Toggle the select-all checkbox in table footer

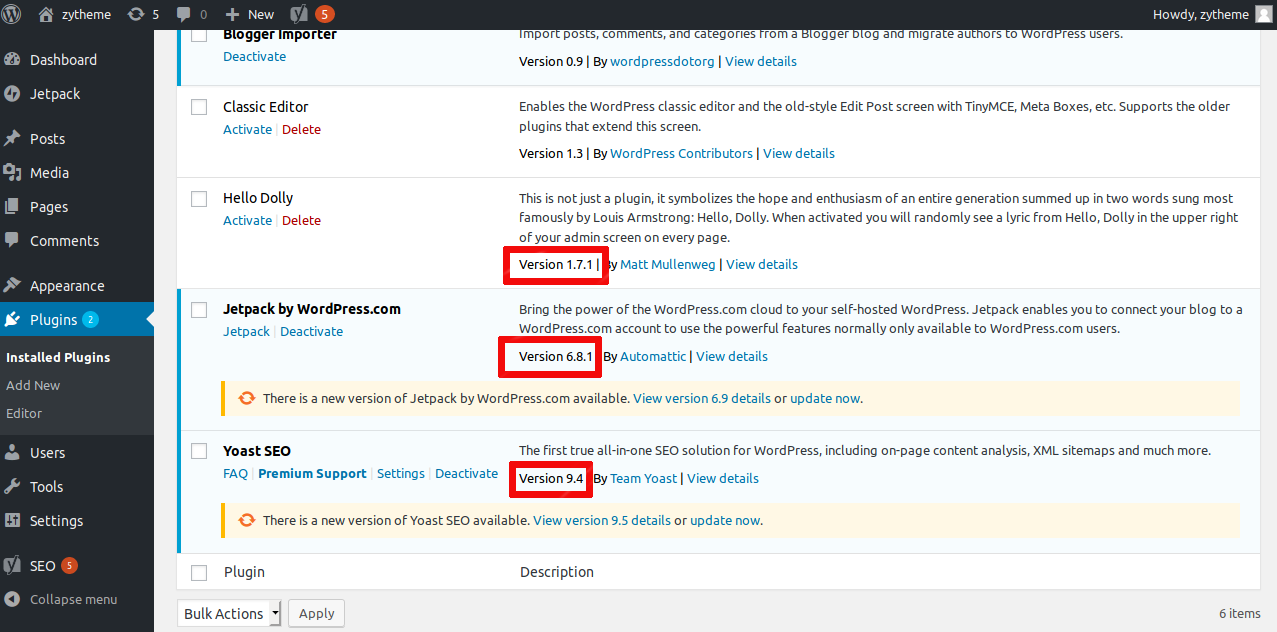[x=199, y=573]
